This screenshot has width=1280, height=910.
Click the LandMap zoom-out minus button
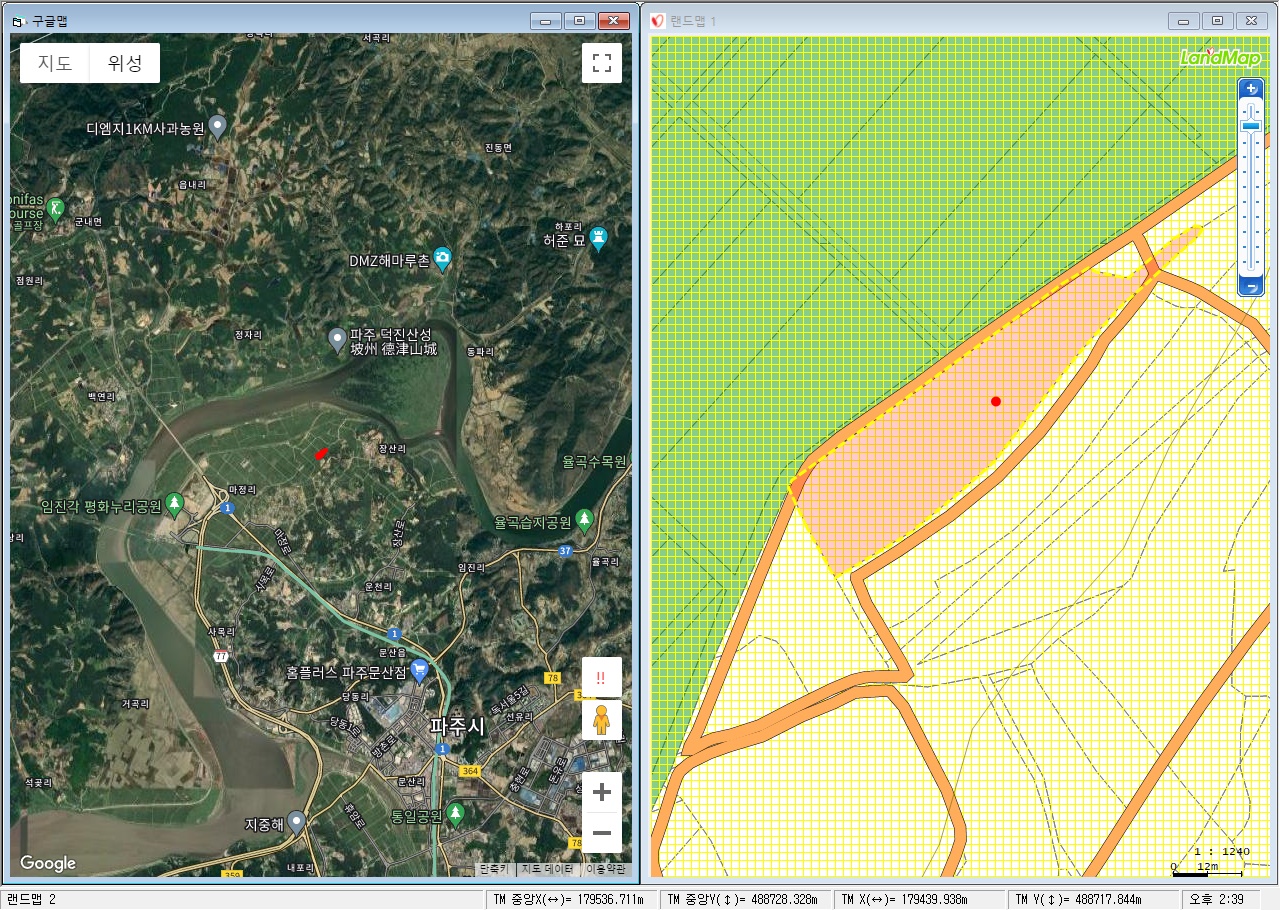point(1251,287)
